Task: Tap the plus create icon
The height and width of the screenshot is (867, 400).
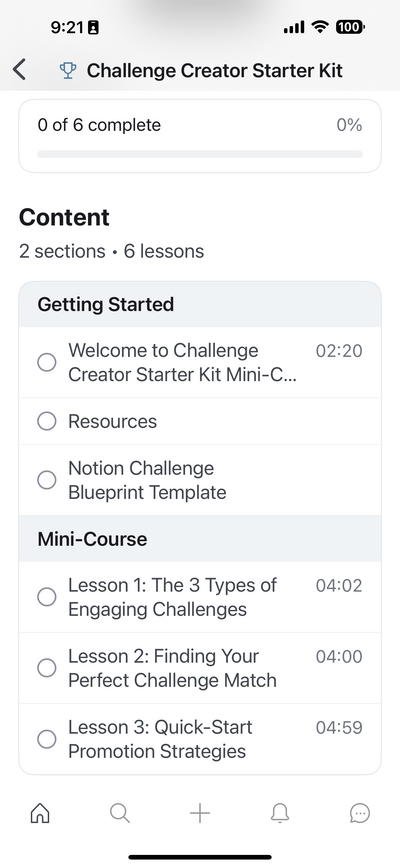Action: (200, 813)
